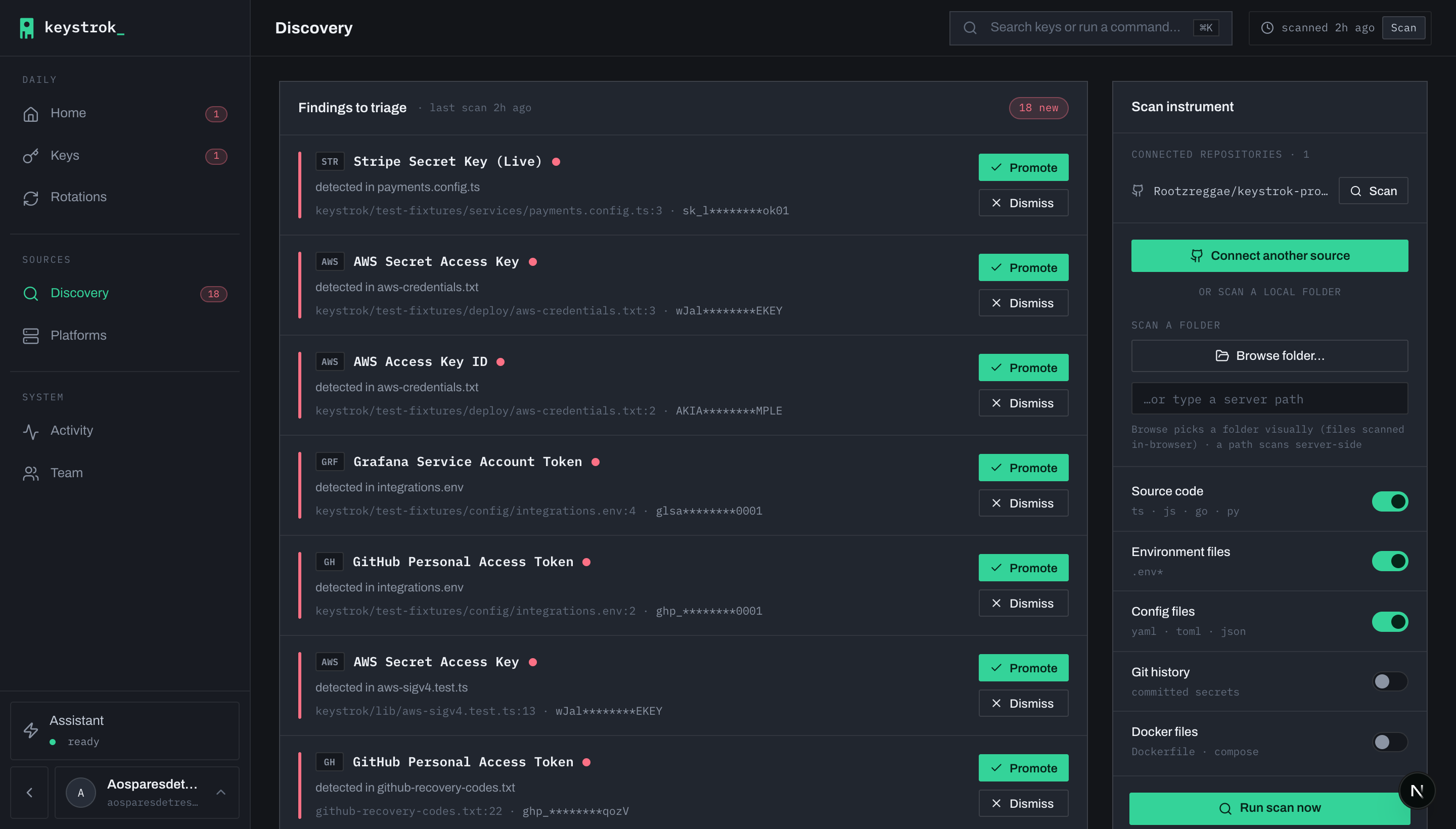Click the user avatar letter A
This screenshot has height=829, width=1456.
pyautogui.click(x=81, y=792)
